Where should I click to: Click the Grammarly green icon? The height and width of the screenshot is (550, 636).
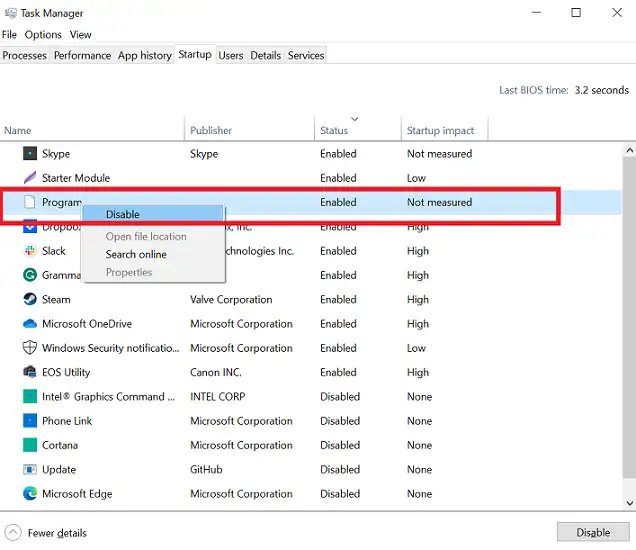point(30,275)
